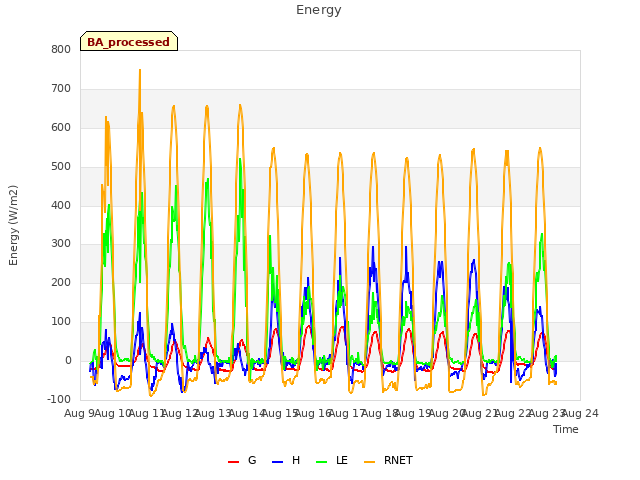Click the 600 y-axis tick label

61,128
